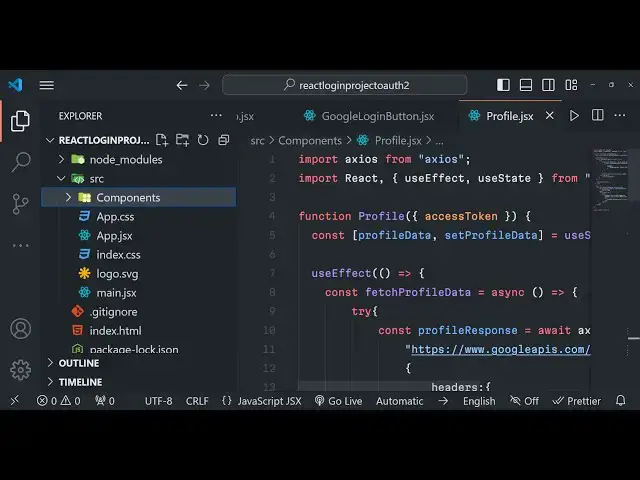Expand the TIMELINE section

click(x=139, y=382)
